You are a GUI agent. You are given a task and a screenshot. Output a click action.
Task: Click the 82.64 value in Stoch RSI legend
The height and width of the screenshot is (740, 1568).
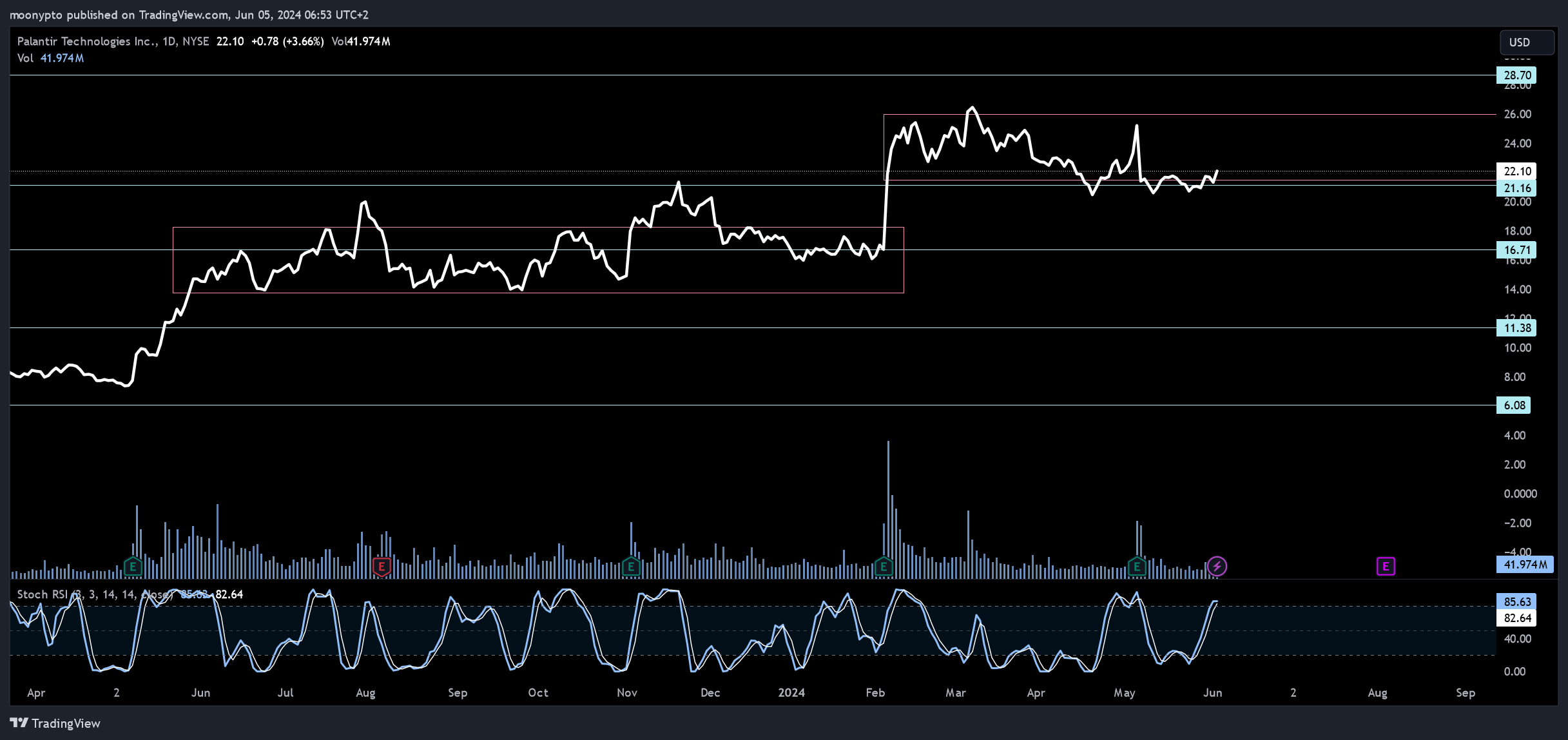tap(229, 594)
